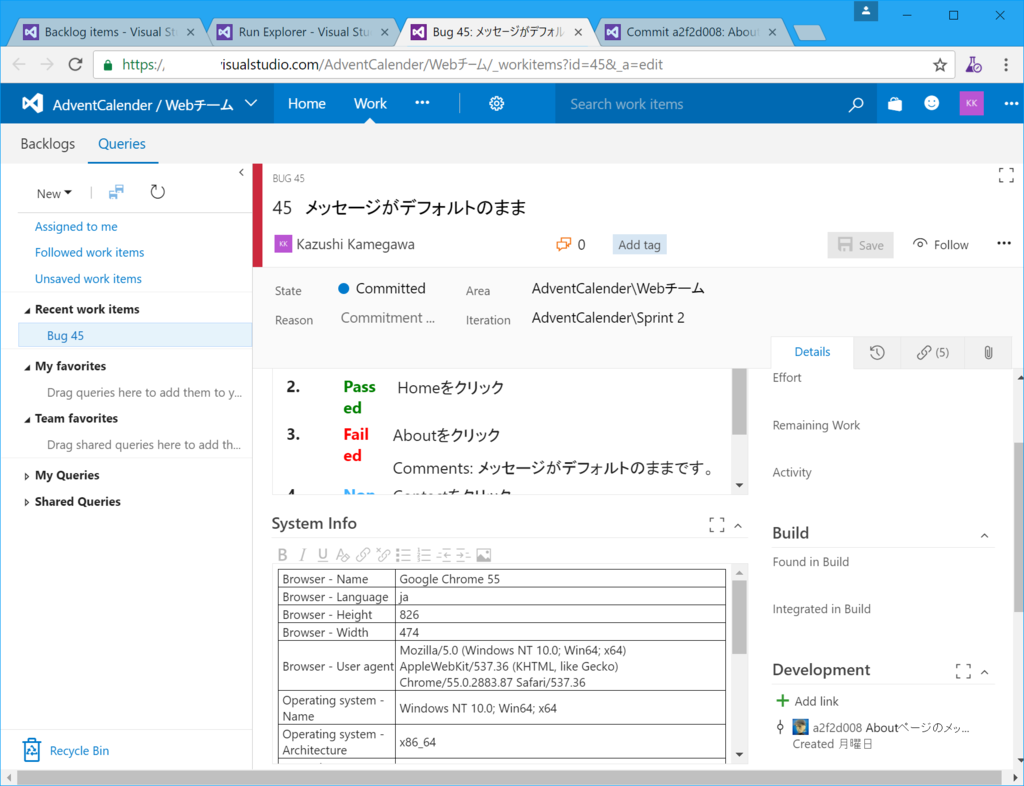Open Assigned to me query

pyautogui.click(x=76, y=227)
